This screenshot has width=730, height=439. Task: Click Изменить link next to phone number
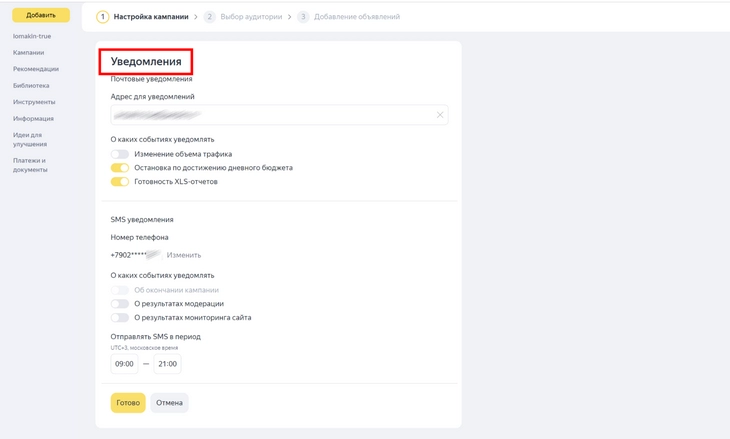point(184,255)
